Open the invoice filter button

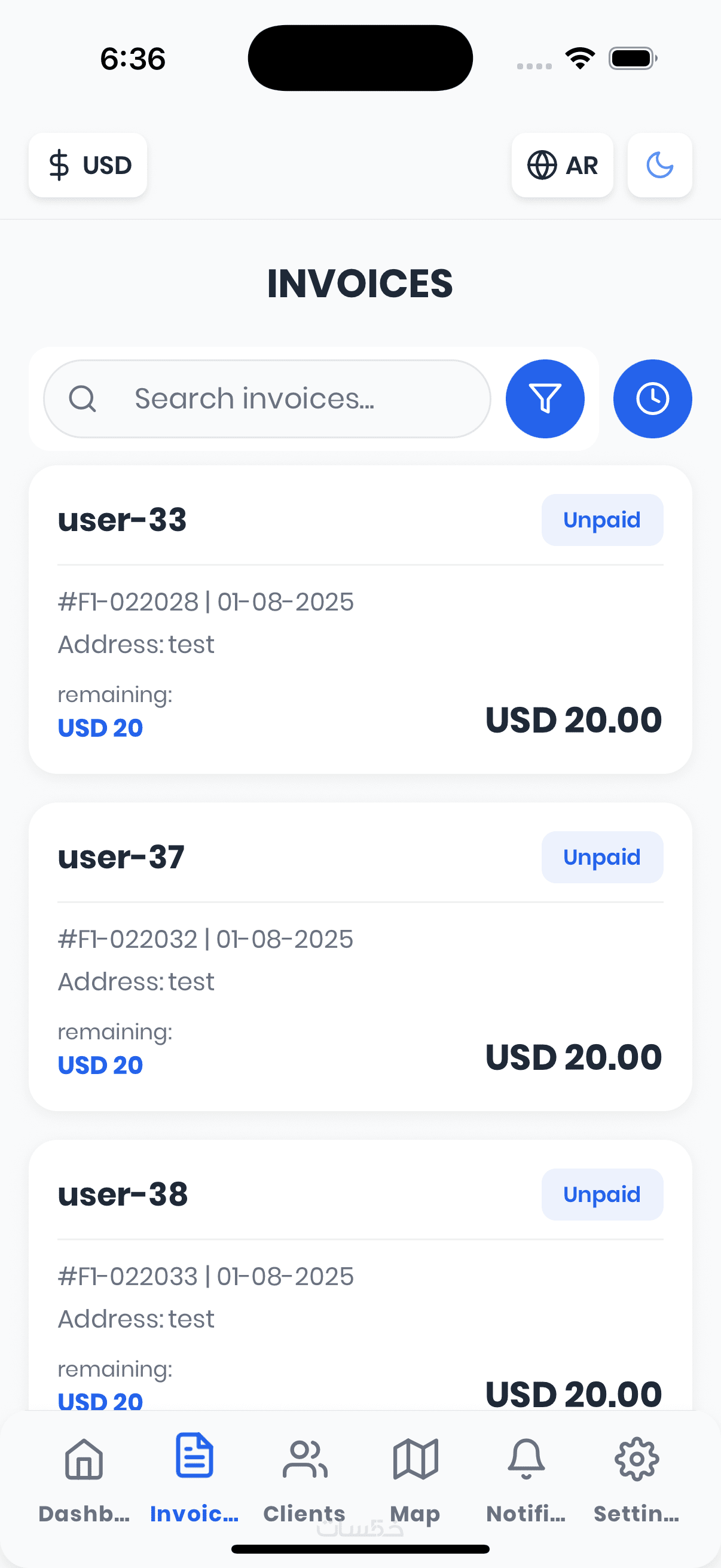point(545,399)
